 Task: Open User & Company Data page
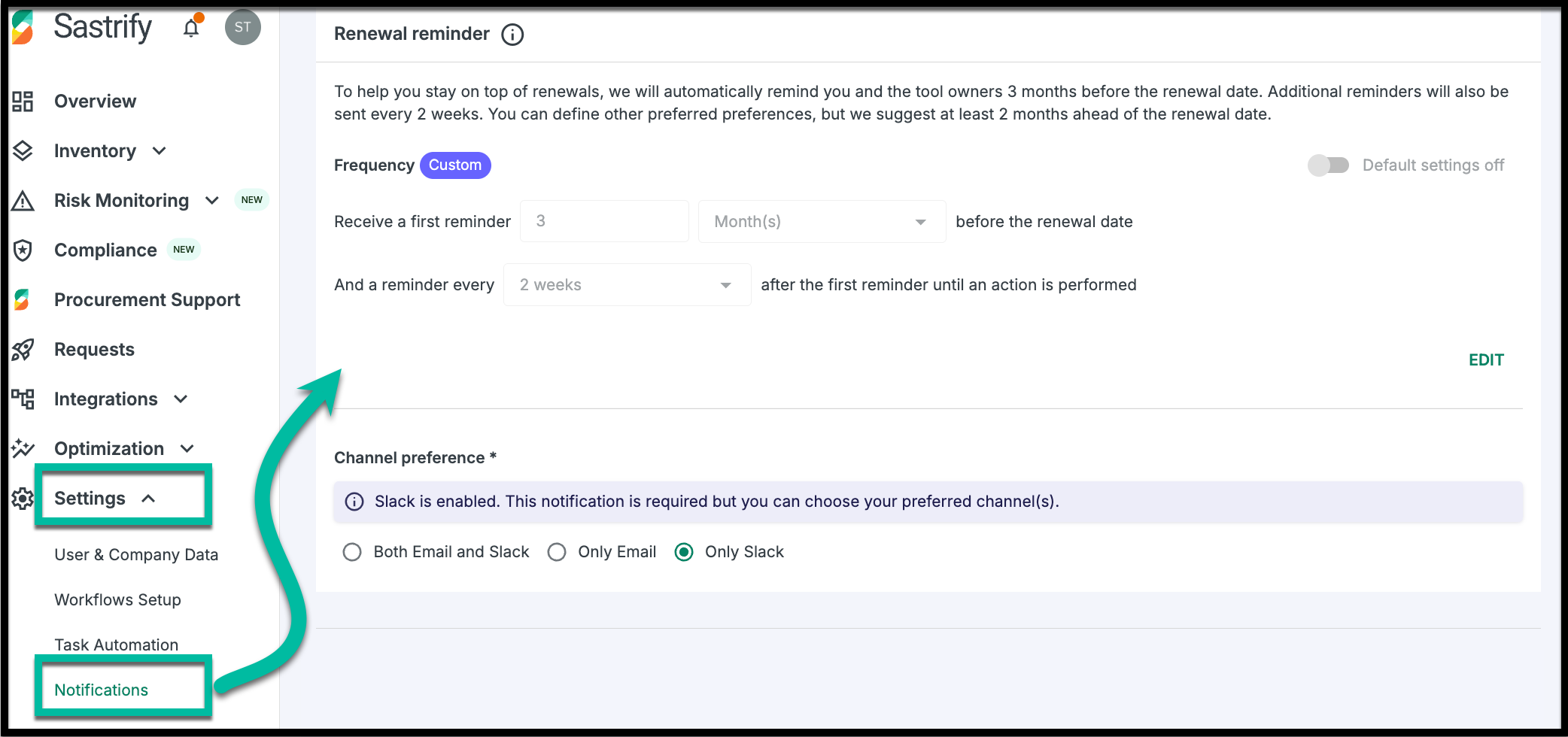pos(136,555)
